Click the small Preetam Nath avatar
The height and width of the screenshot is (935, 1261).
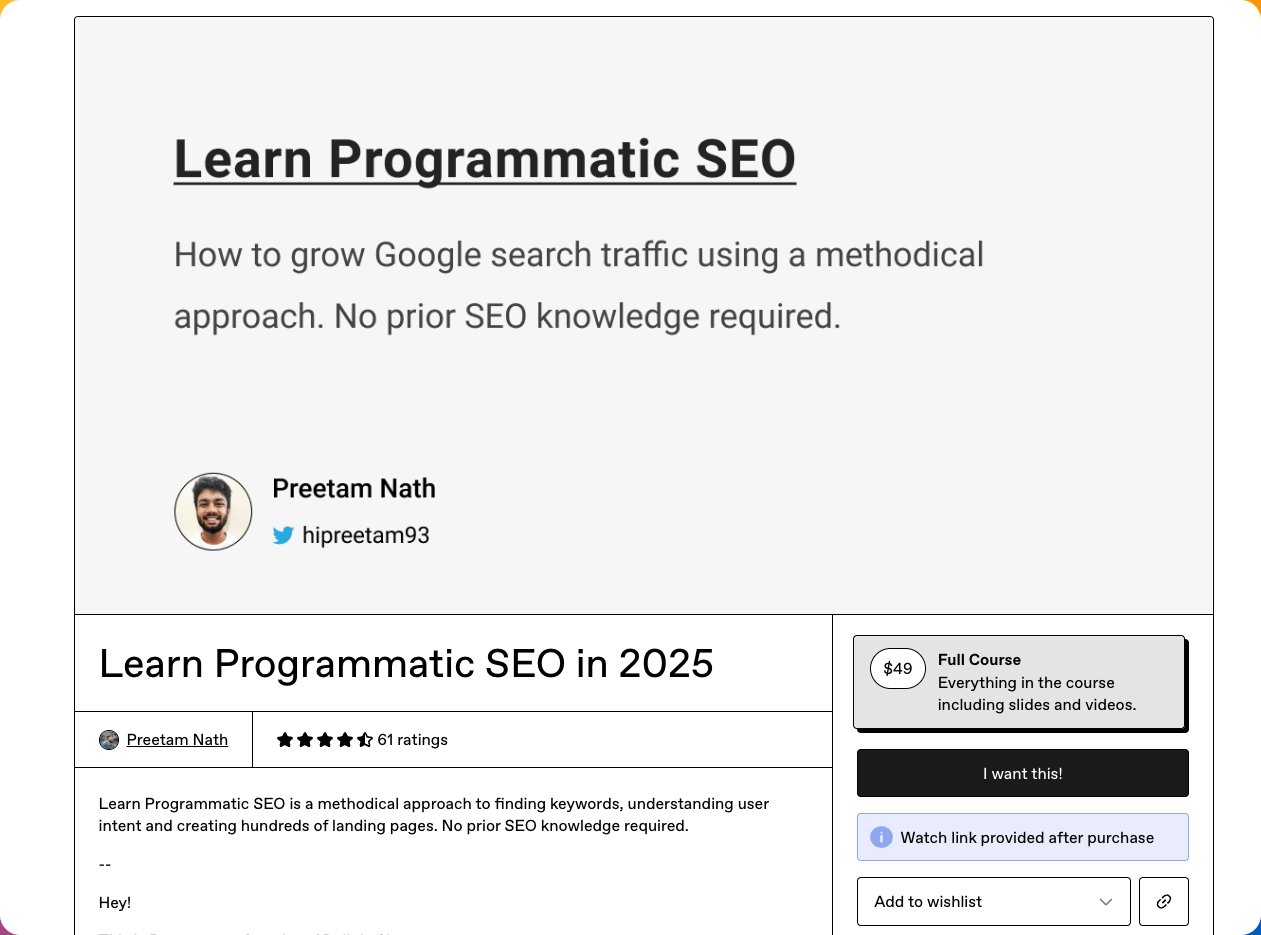(x=109, y=740)
